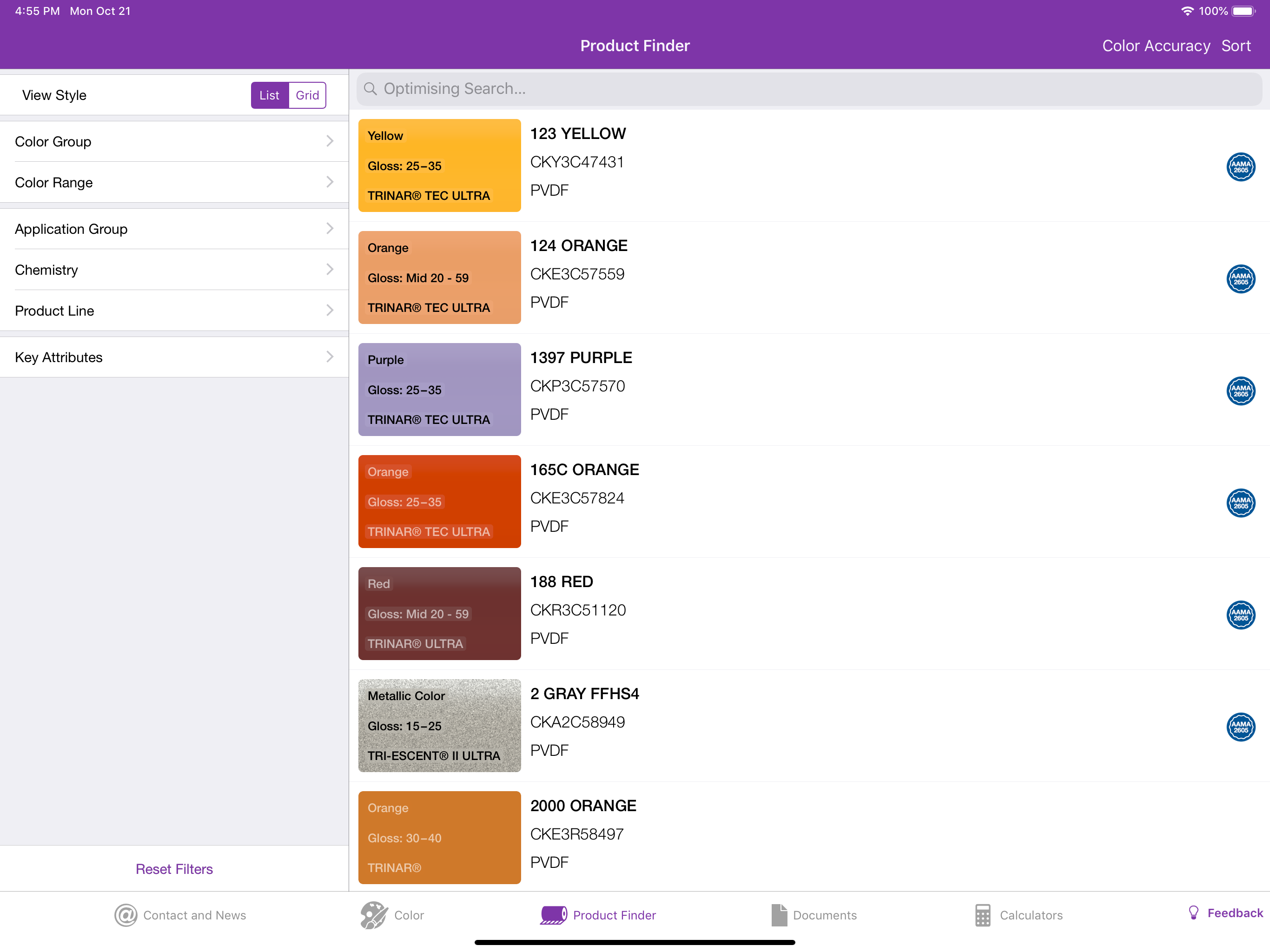The height and width of the screenshot is (952, 1270).
Task: Select the 124 Orange color swatch
Action: click(439, 278)
